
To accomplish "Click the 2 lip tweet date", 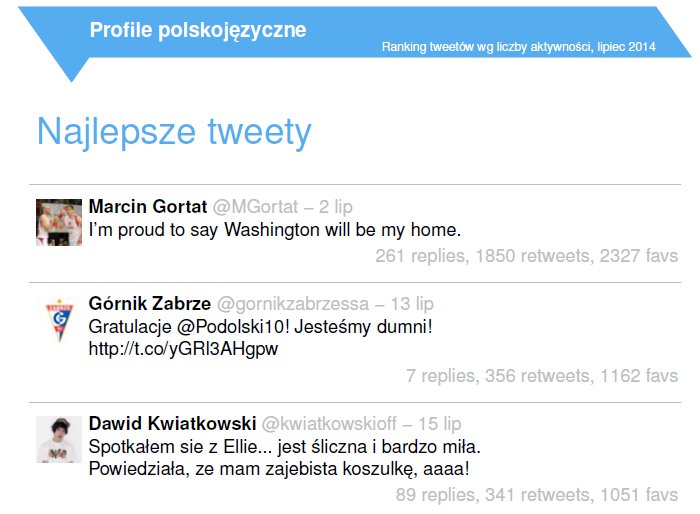I will pyautogui.click(x=336, y=207).
